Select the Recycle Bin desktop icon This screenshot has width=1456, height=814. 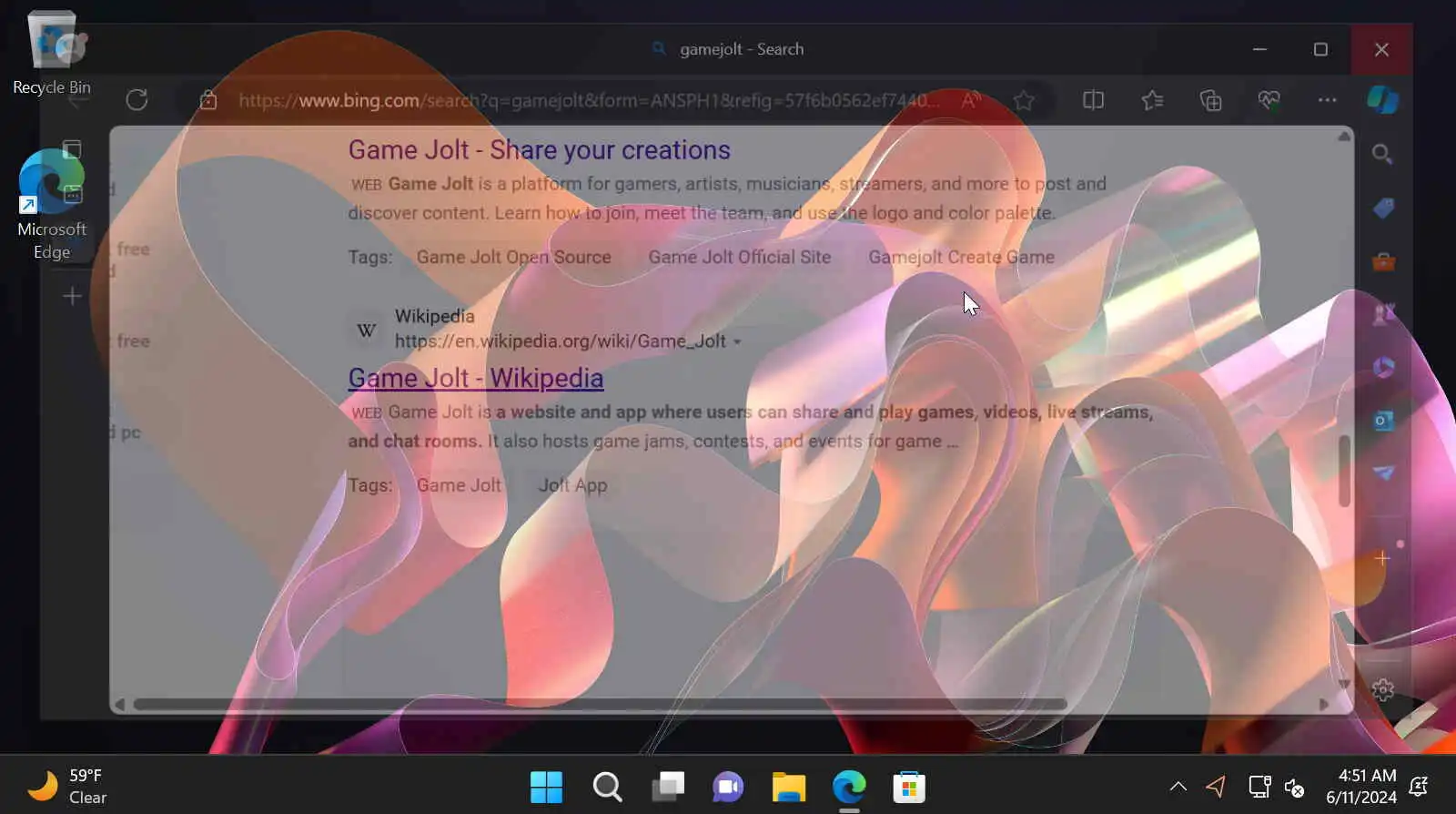[x=52, y=53]
